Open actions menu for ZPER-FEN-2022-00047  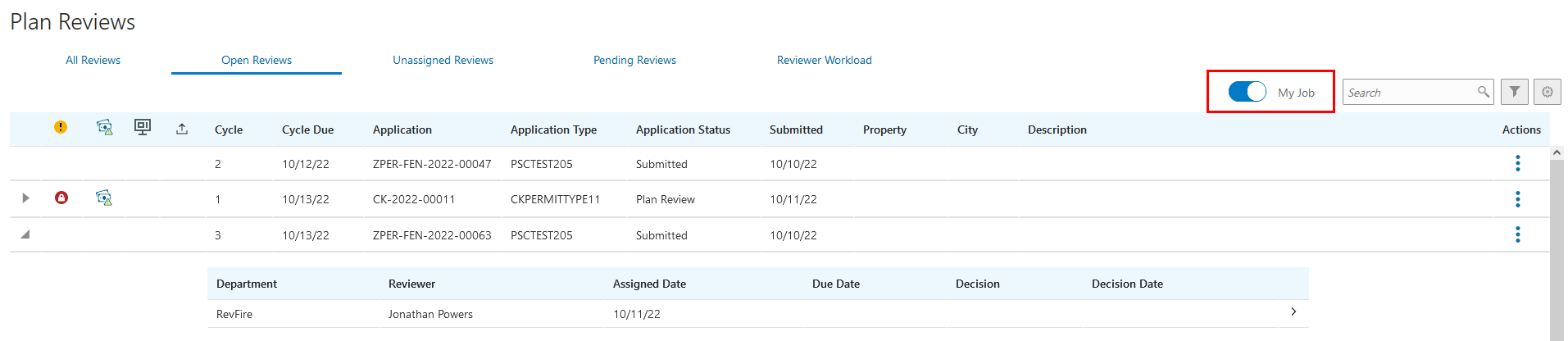coord(1517,163)
